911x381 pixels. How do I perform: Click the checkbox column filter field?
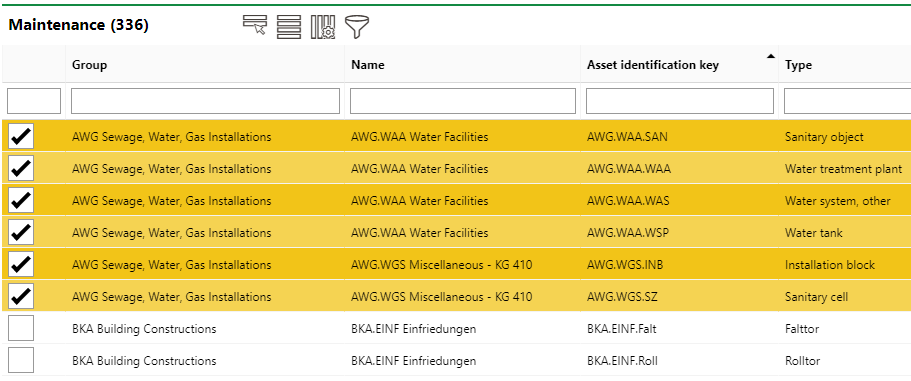[x=34, y=101]
